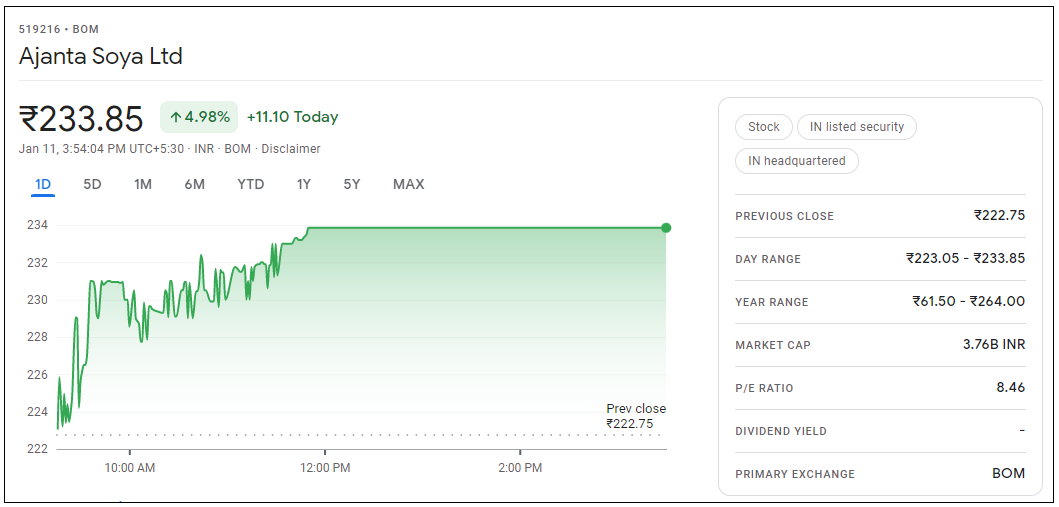The height and width of the screenshot is (507, 1059).
Task: Show the 5Y chart range
Action: tap(352, 184)
